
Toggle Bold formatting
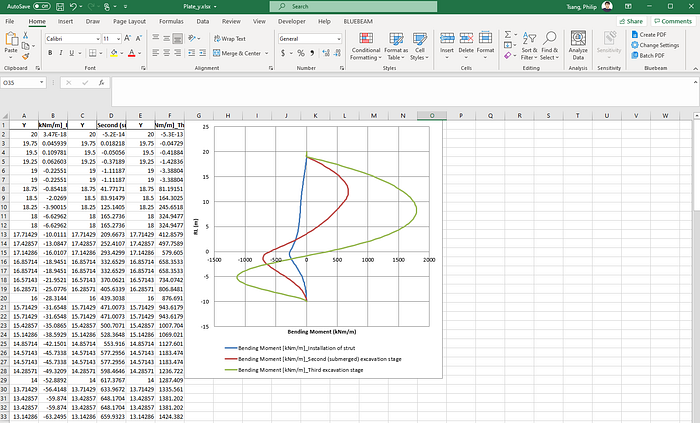click(50, 53)
